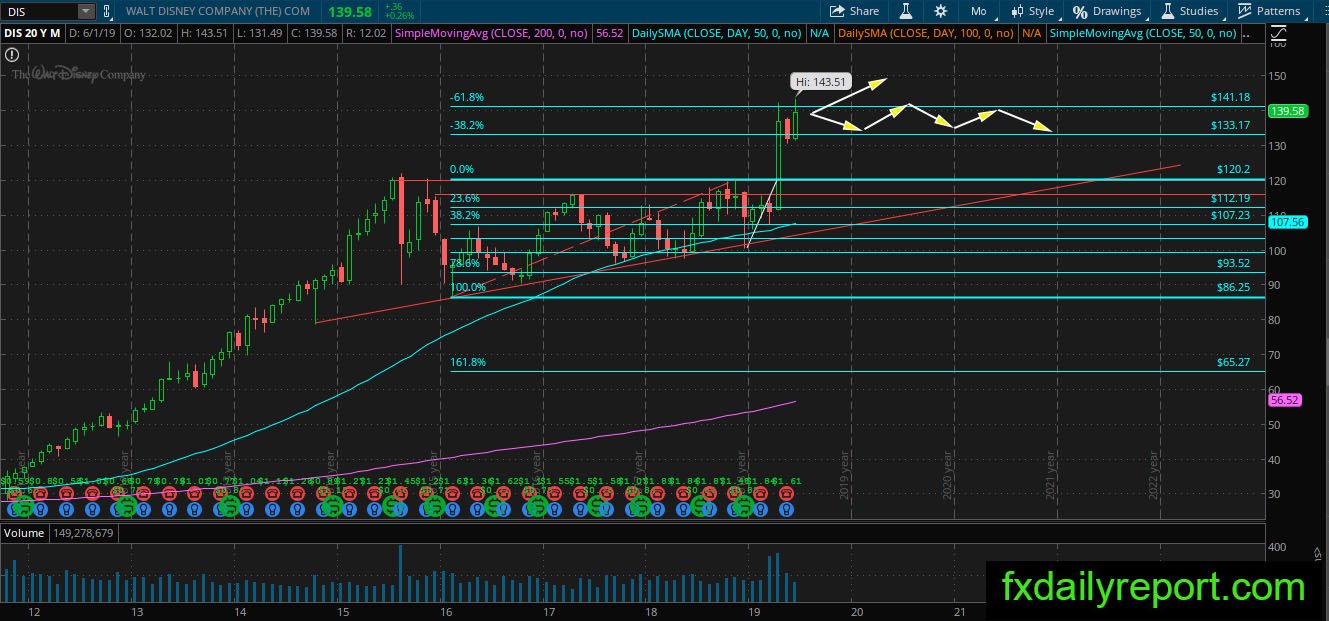Click the $141.18 Fibonacci price label
The width and height of the screenshot is (1329, 621).
click(x=1233, y=98)
